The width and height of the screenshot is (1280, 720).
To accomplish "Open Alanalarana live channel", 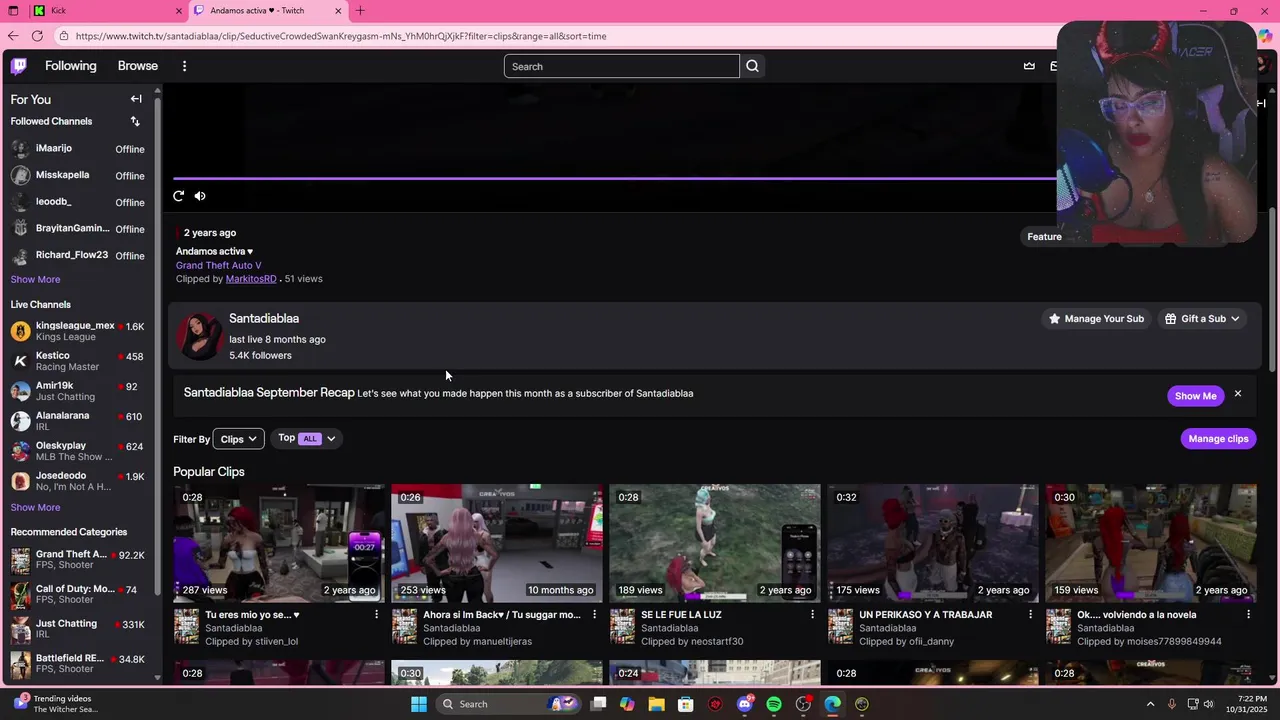I will click(x=78, y=421).
